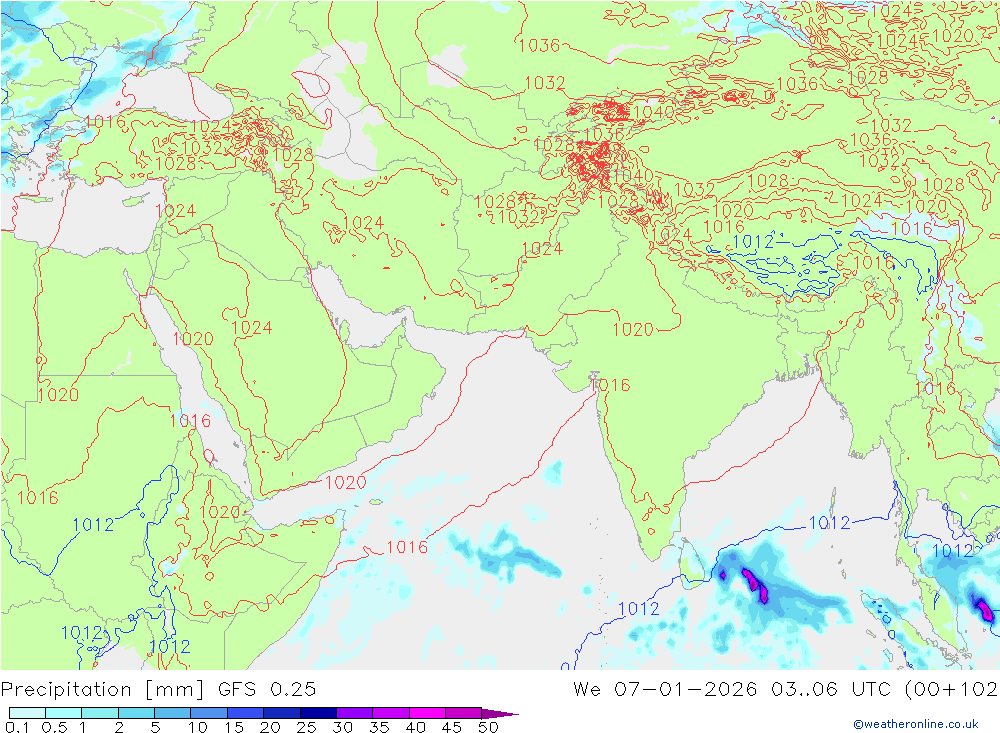The height and width of the screenshot is (733, 1000).
Task: Click the blue '1012' label over Tibet
Action: point(753,242)
